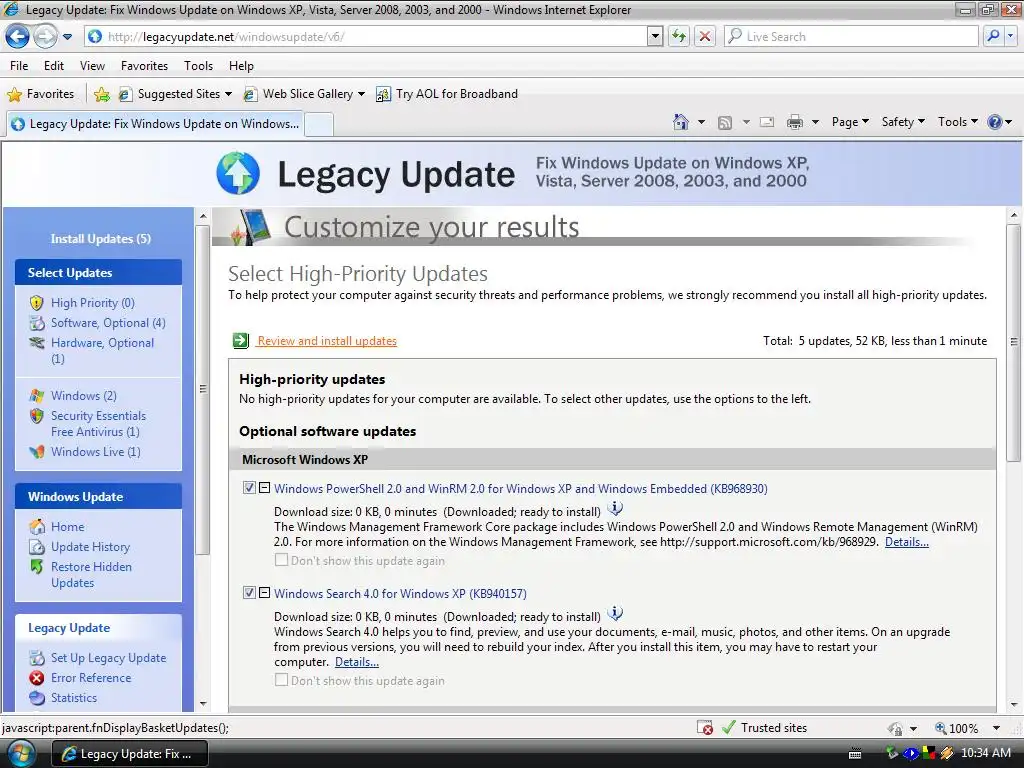Open the address bar history dropdown

click(655, 37)
